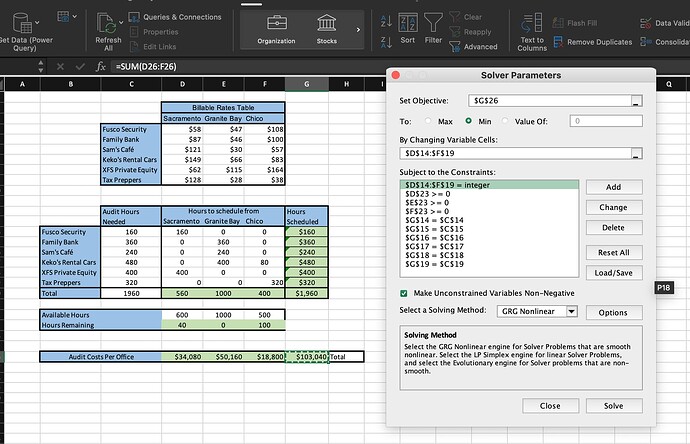Click the total cost cell $103,040
690x444 pixels.
point(307,356)
